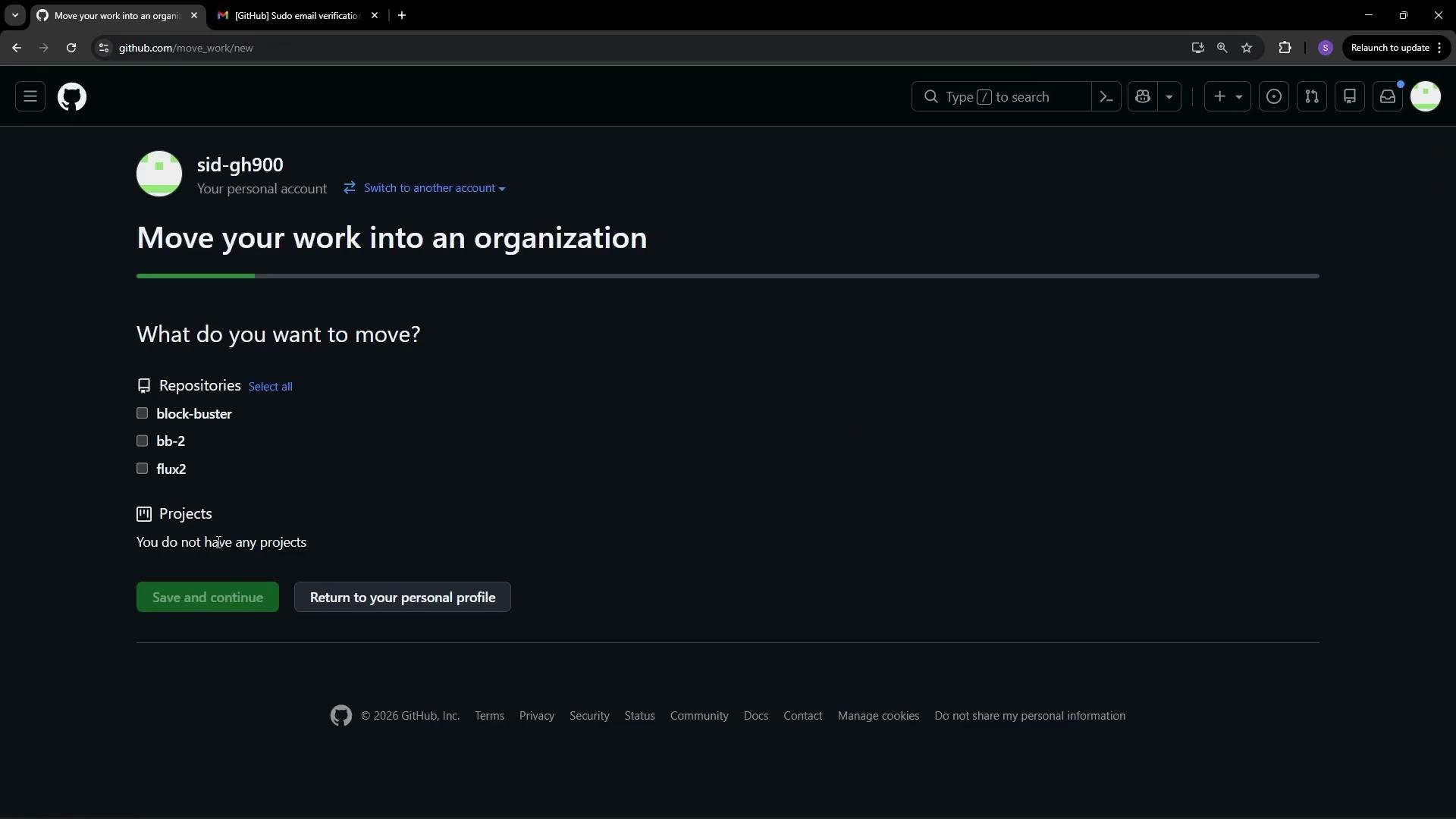Screen dimensions: 1456x819
Task: Check the block-buster repository checkbox
Action: 142,413
